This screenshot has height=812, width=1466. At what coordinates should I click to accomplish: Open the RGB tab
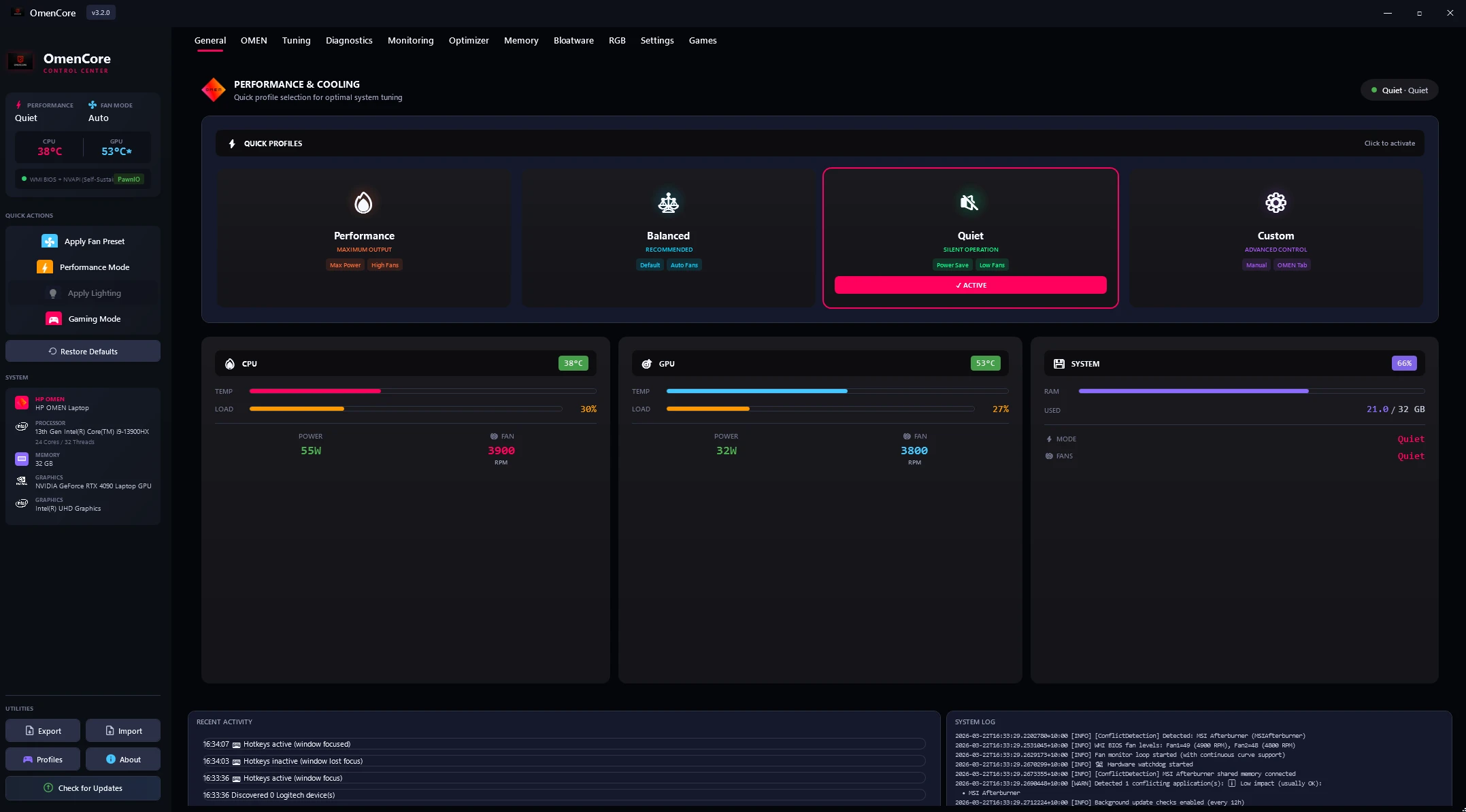coord(617,41)
